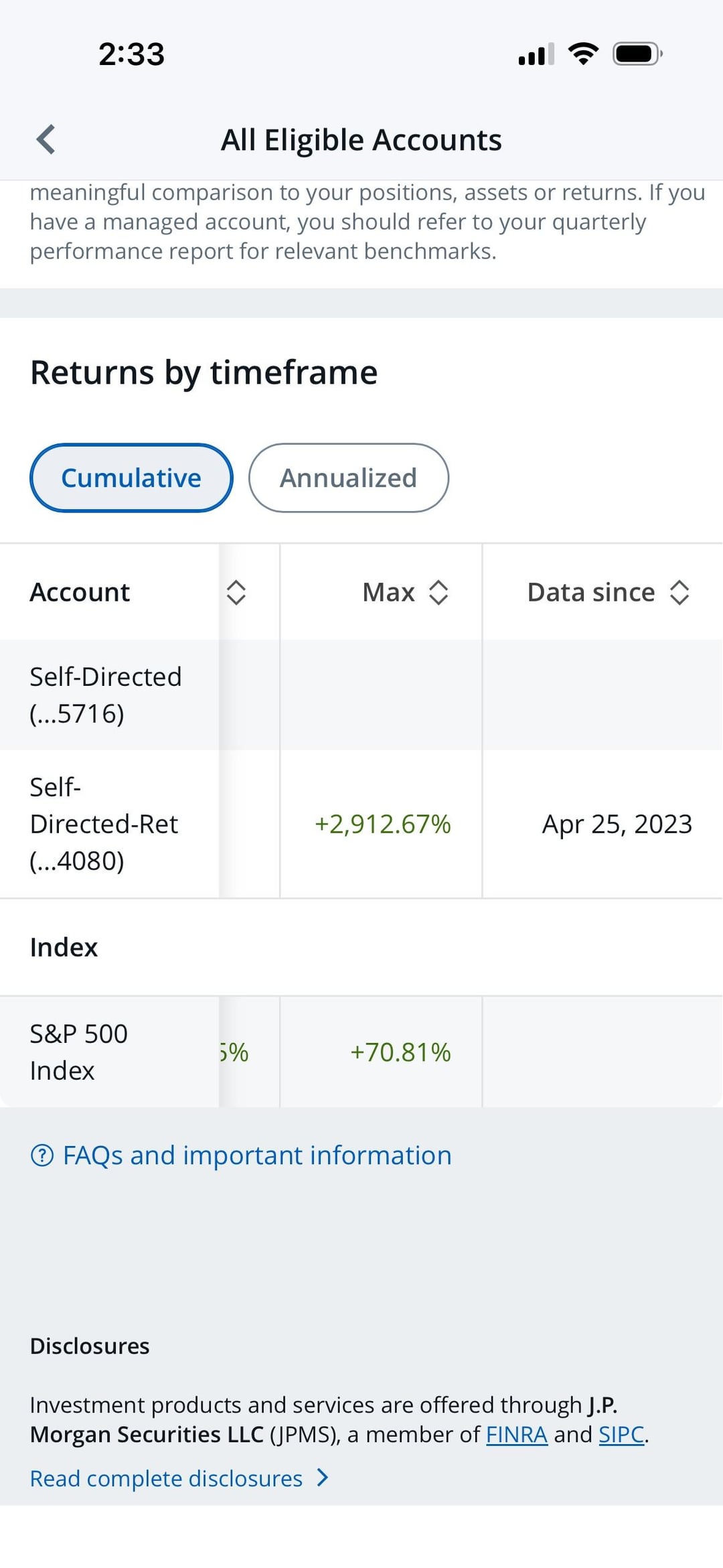Open the SIPC link
The image size is (723, 1568).
621,1435
